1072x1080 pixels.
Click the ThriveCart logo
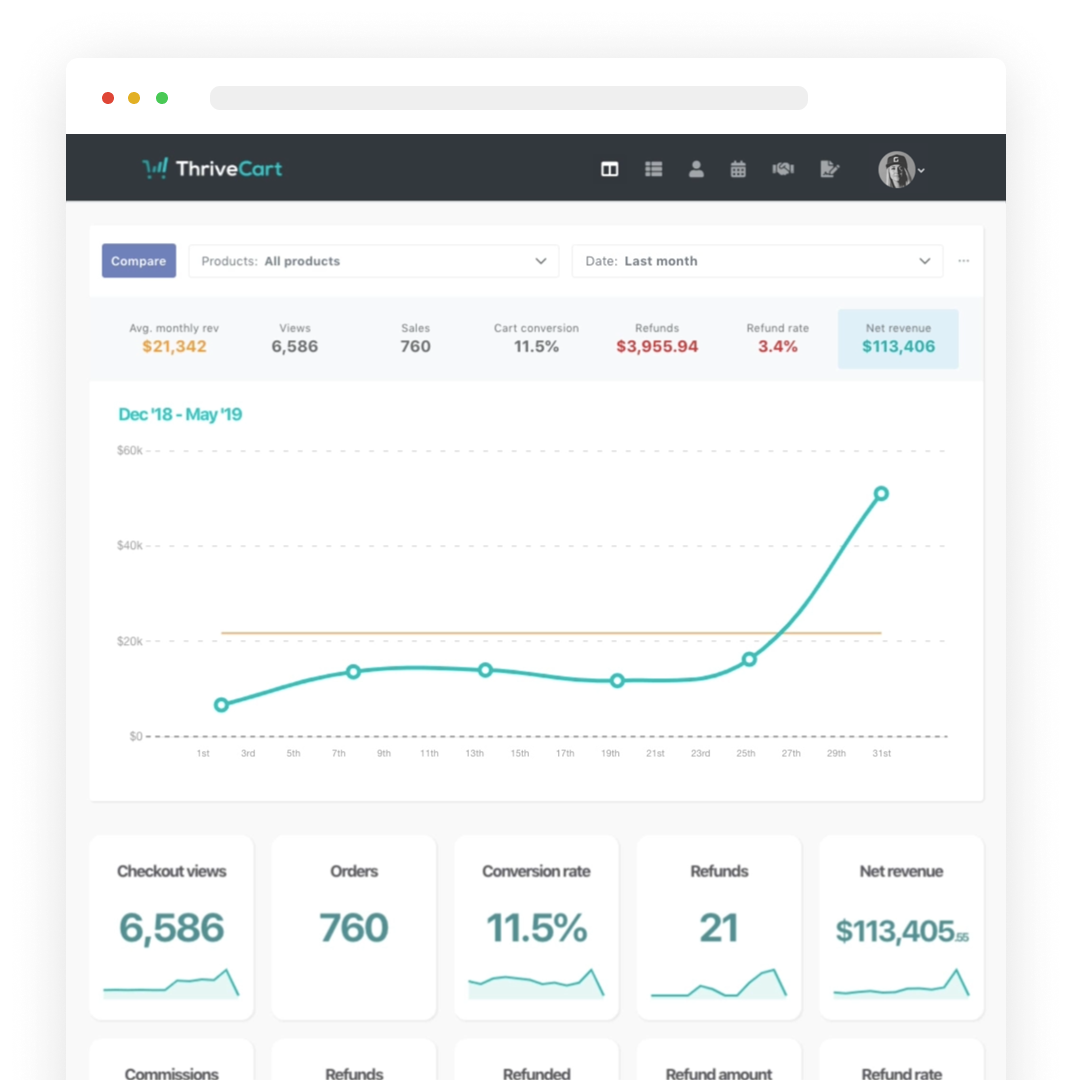pyautogui.click(x=212, y=169)
